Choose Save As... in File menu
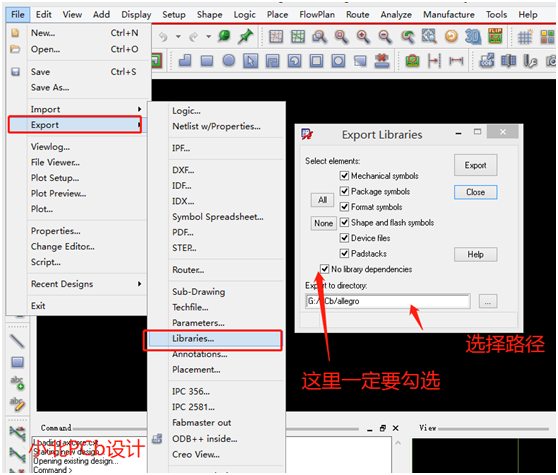Viewport: 558px width, 475px height. (x=50, y=88)
